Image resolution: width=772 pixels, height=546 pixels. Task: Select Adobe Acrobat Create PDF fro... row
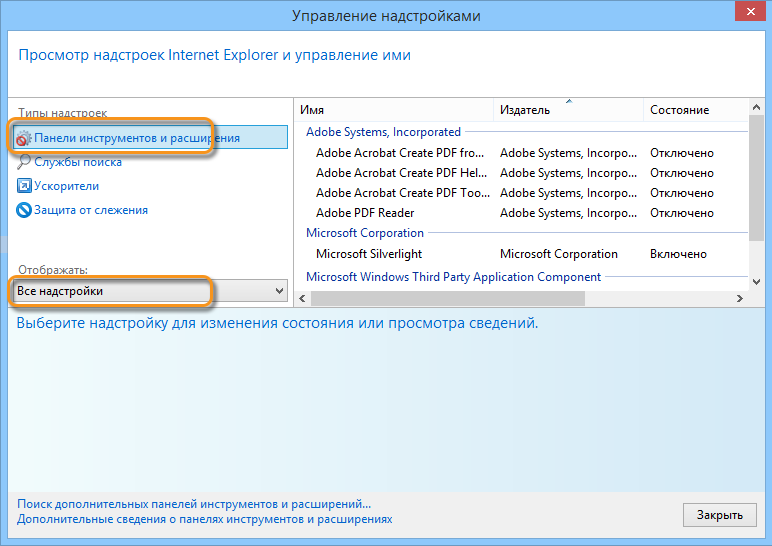[x=522, y=153]
